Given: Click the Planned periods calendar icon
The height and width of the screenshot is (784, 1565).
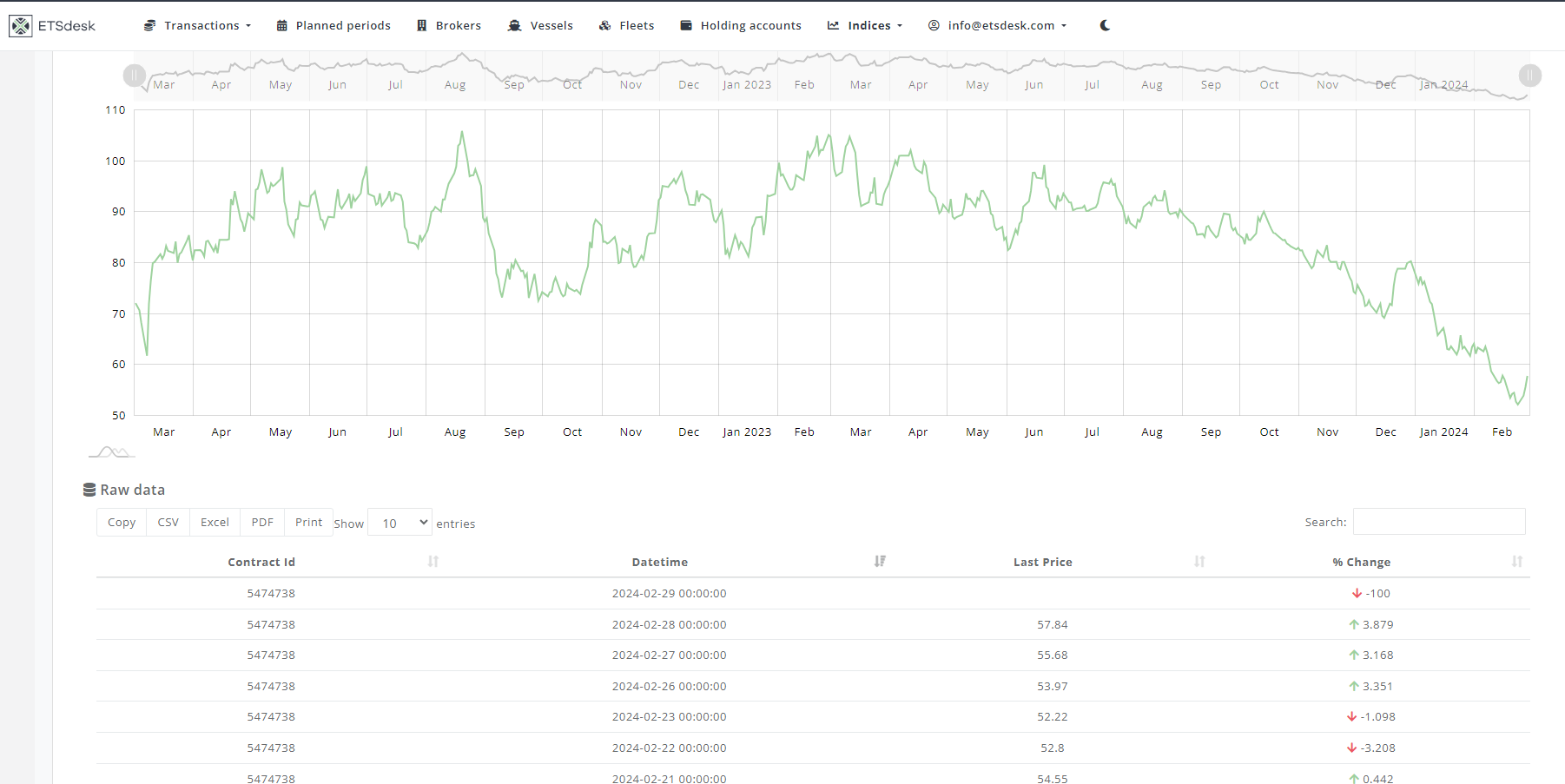Looking at the screenshot, I should [x=281, y=25].
